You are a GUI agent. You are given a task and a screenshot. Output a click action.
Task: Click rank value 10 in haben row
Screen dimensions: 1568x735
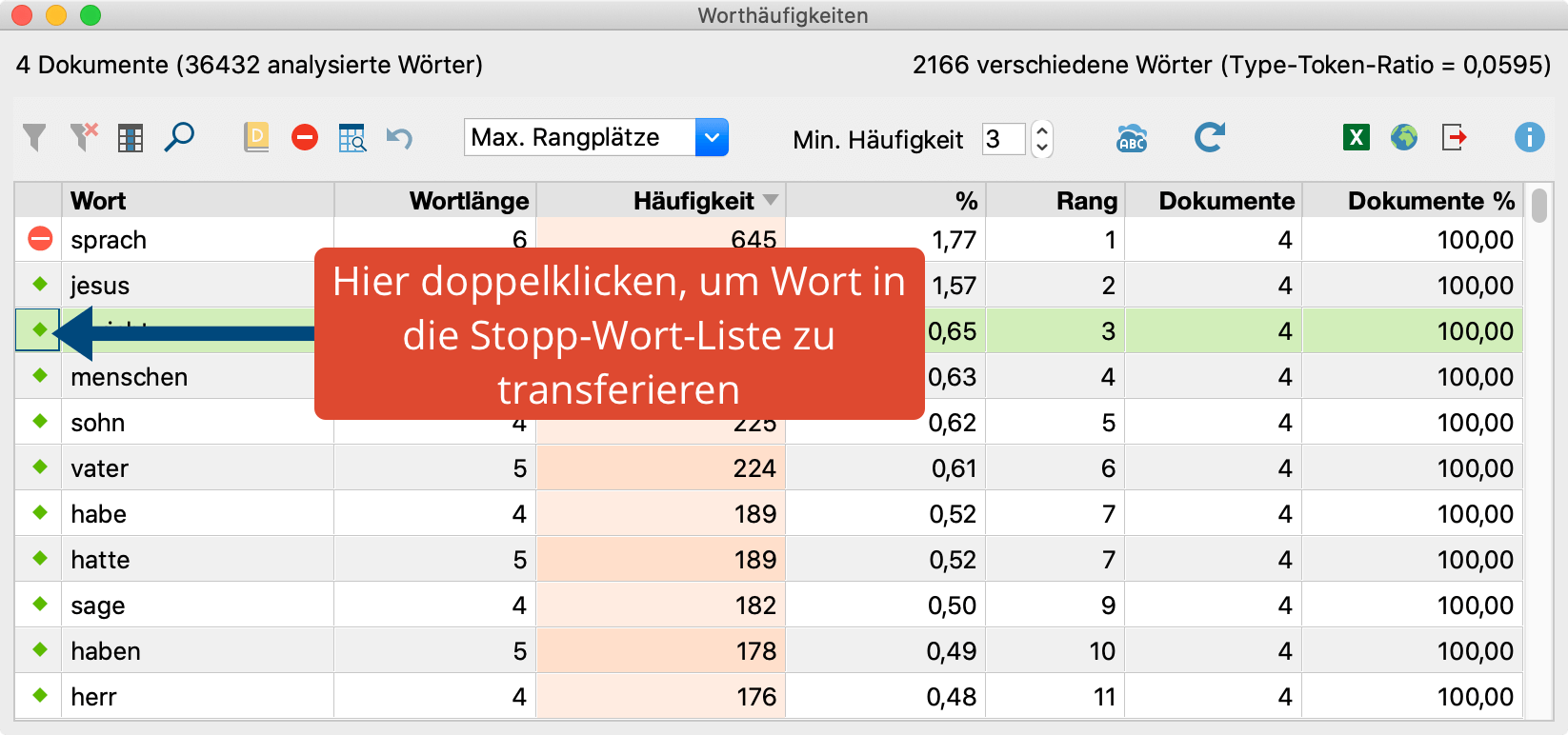click(x=1102, y=651)
